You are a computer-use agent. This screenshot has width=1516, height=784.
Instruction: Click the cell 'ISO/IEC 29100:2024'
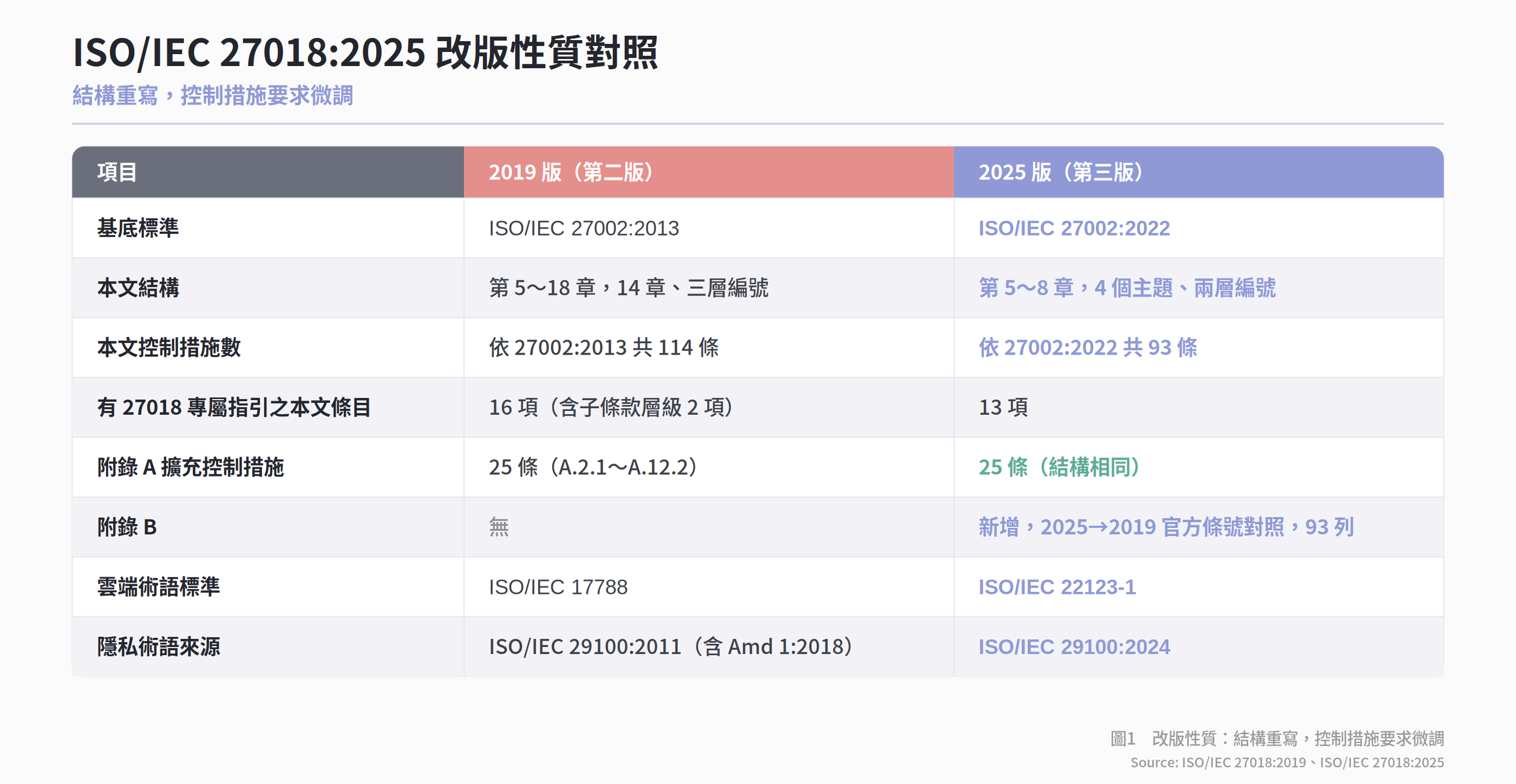point(1074,646)
